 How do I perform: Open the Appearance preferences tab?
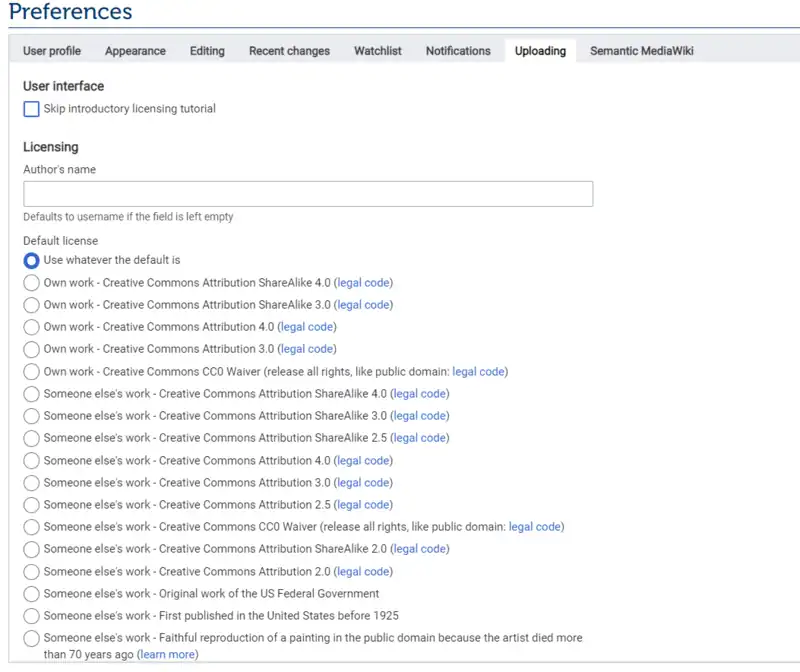[135, 51]
